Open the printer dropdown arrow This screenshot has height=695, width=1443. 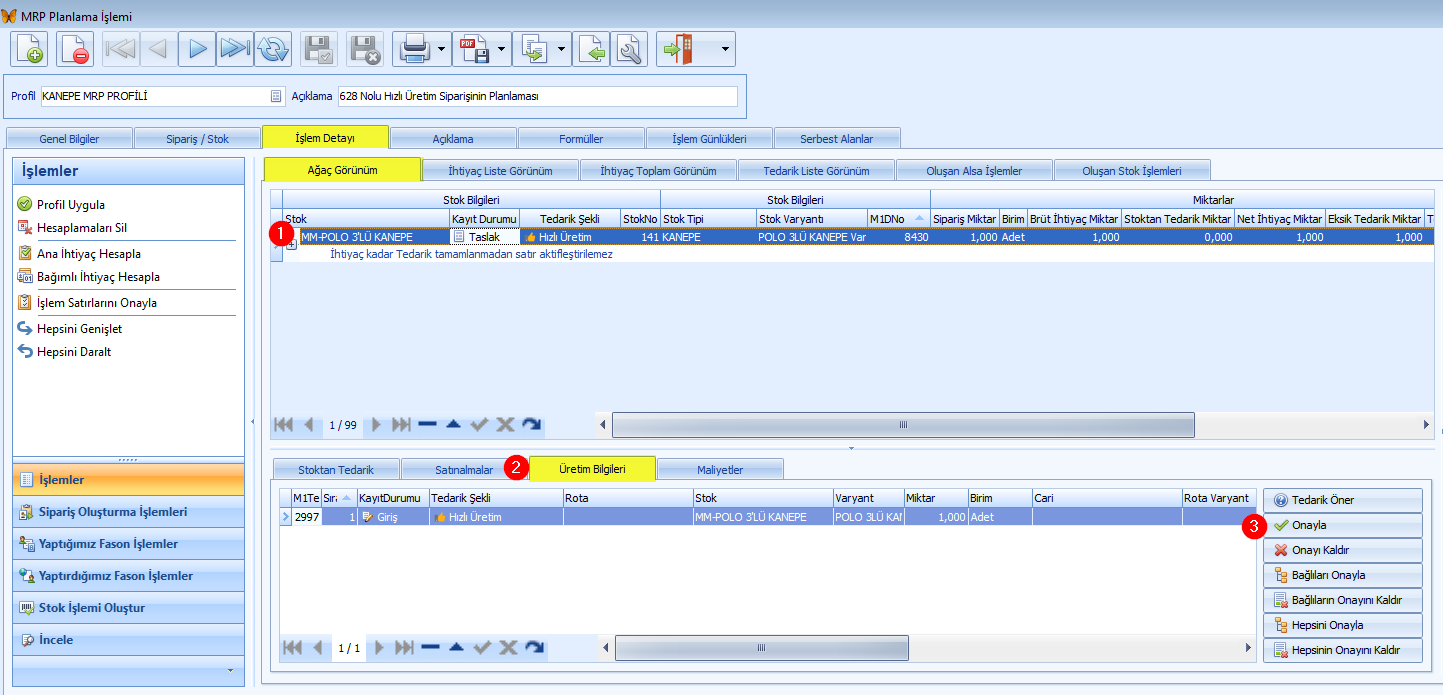pos(442,49)
